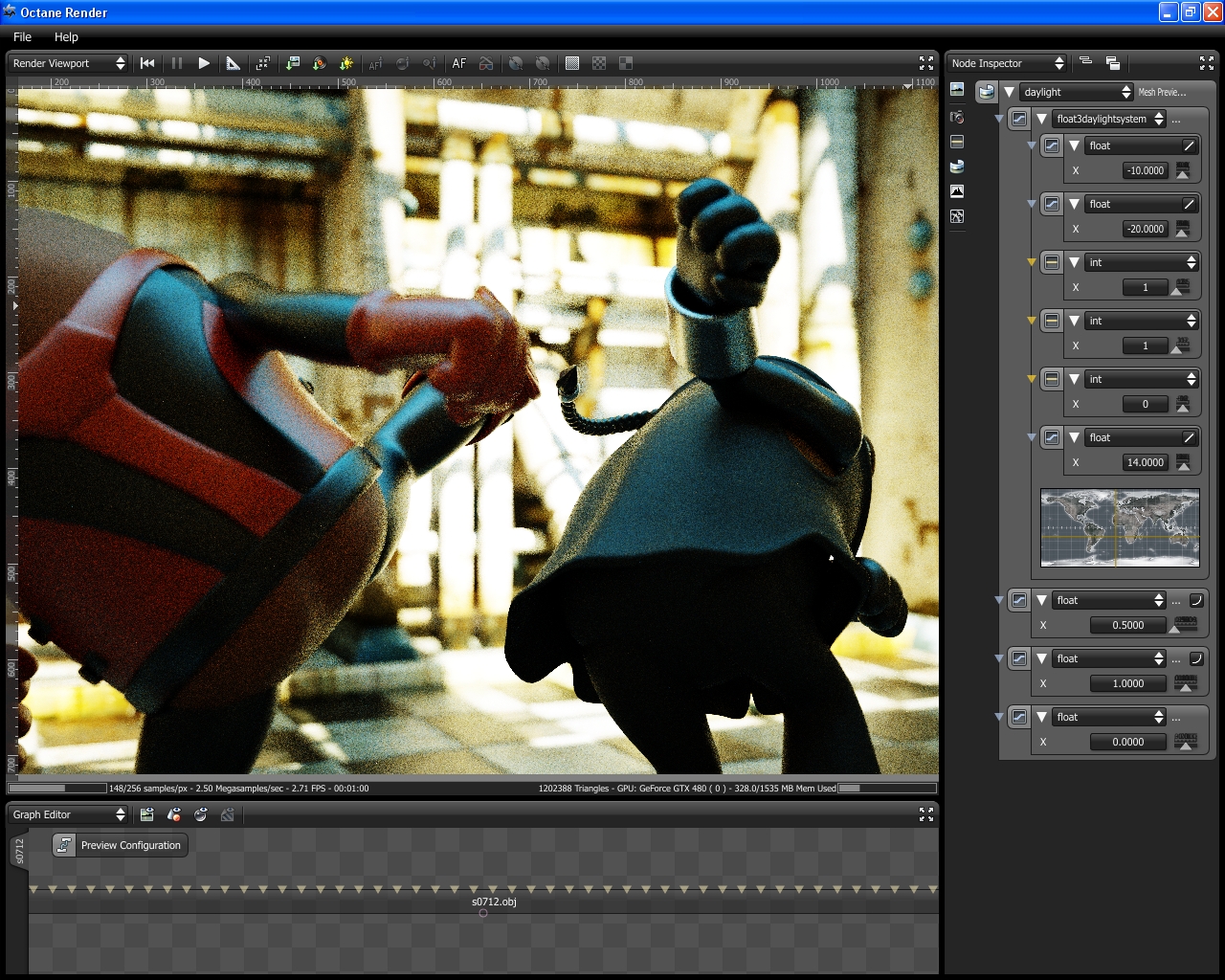
Task: Click the play button in the render toolbar
Action: 204,63
